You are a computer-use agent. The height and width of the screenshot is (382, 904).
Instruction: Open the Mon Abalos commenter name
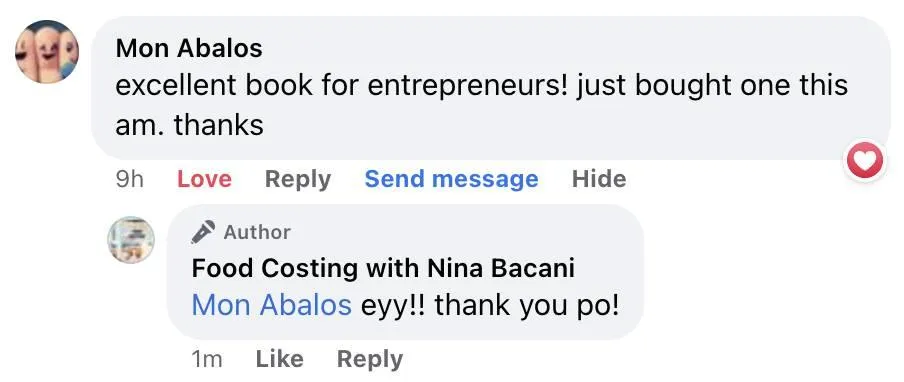[x=189, y=48]
